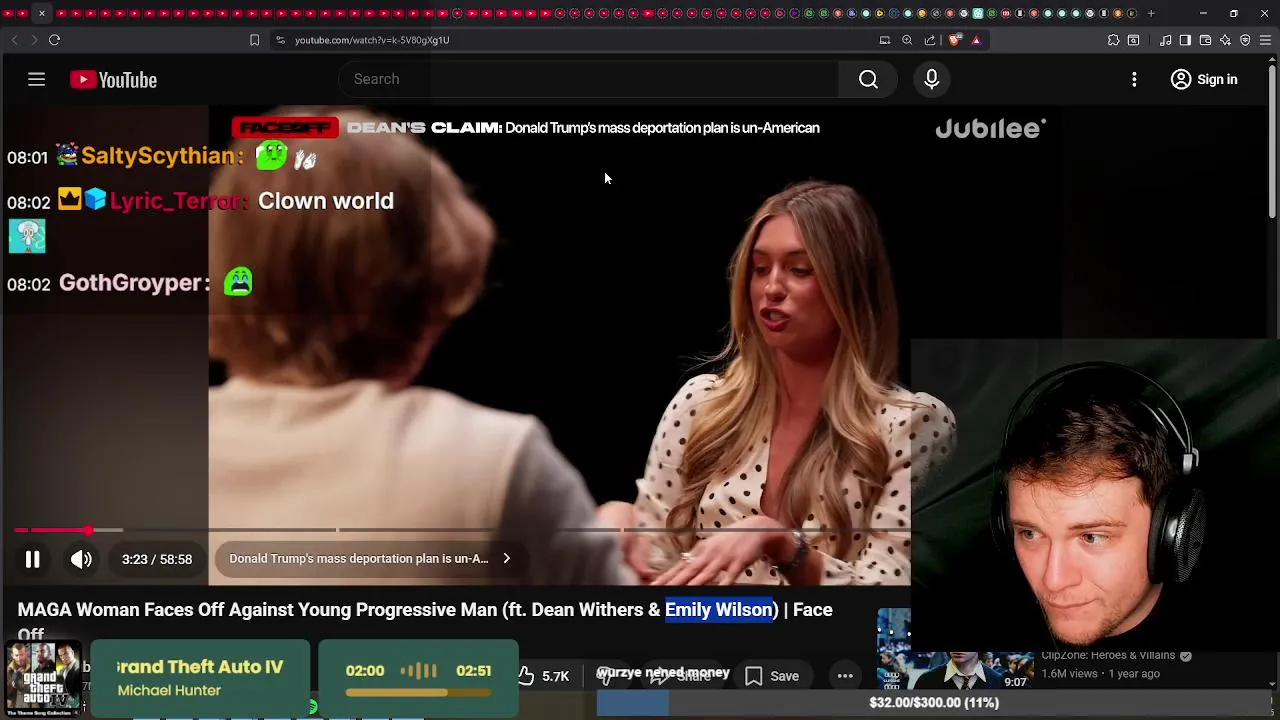This screenshot has height=720, width=1280.
Task: Go forward in browser history
Action: (33, 40)
